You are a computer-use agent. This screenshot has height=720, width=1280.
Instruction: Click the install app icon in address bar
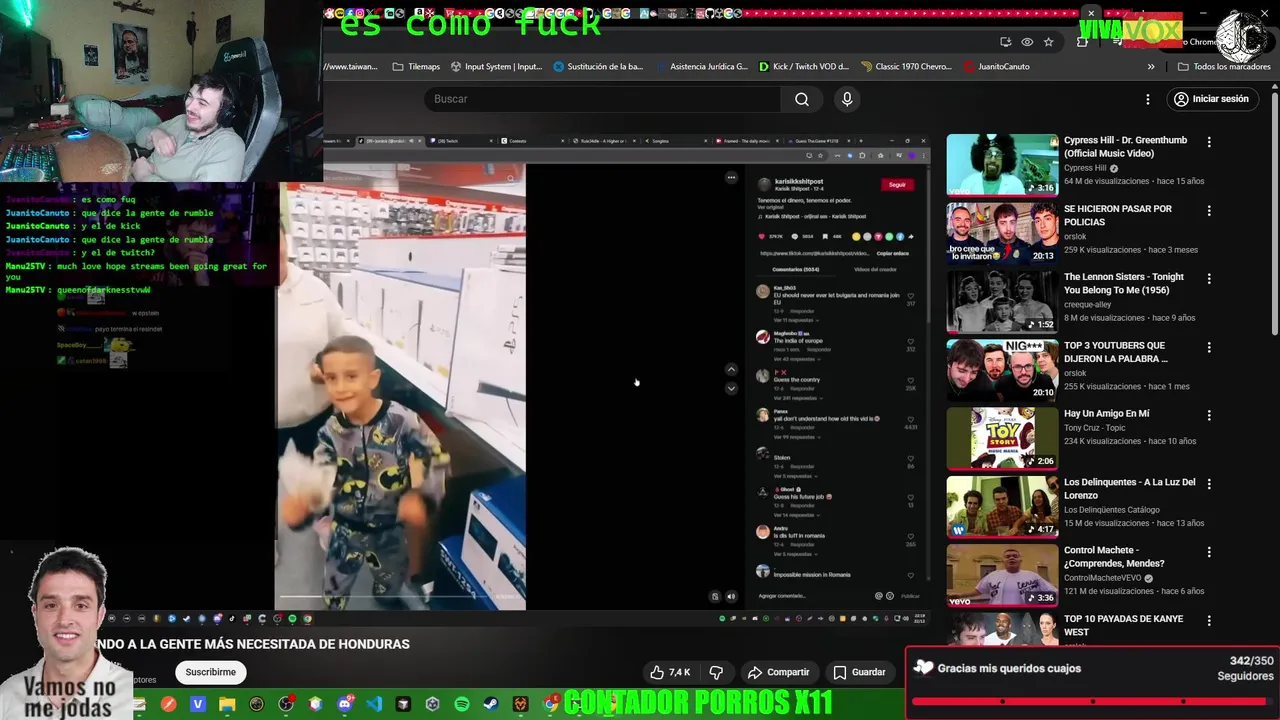pos(1005,42)
